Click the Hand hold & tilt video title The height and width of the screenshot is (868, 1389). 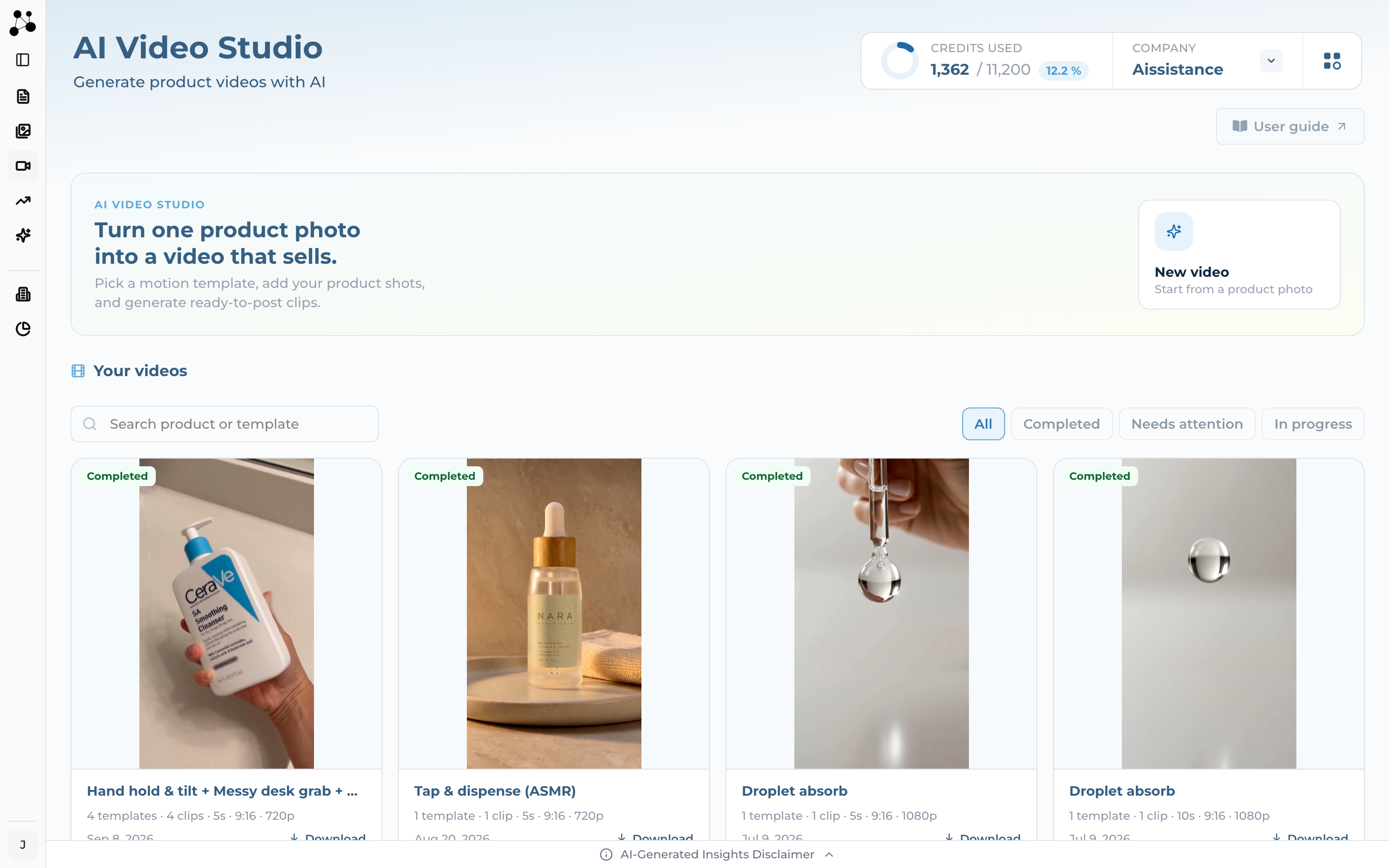tap(222, 790)
